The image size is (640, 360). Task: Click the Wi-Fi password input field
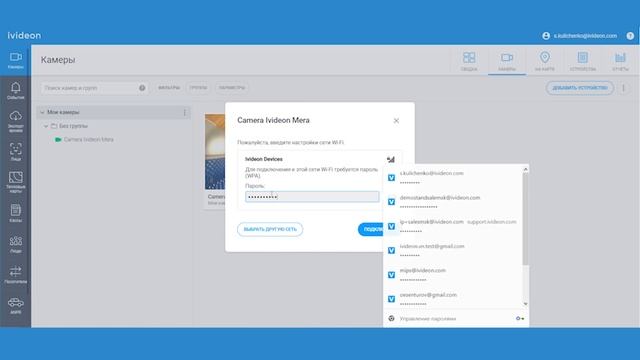pos(312,197)
